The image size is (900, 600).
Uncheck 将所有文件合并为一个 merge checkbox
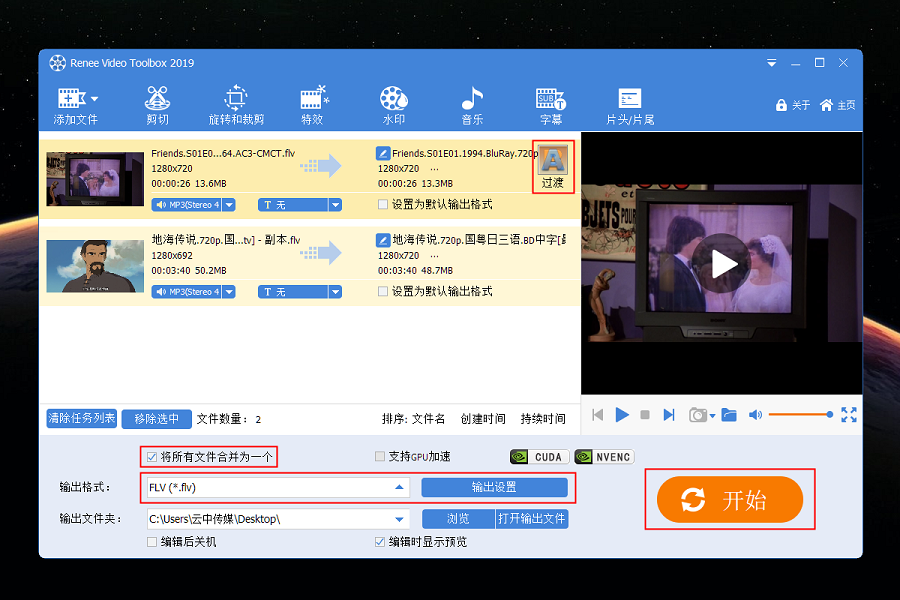pos(152,457)
